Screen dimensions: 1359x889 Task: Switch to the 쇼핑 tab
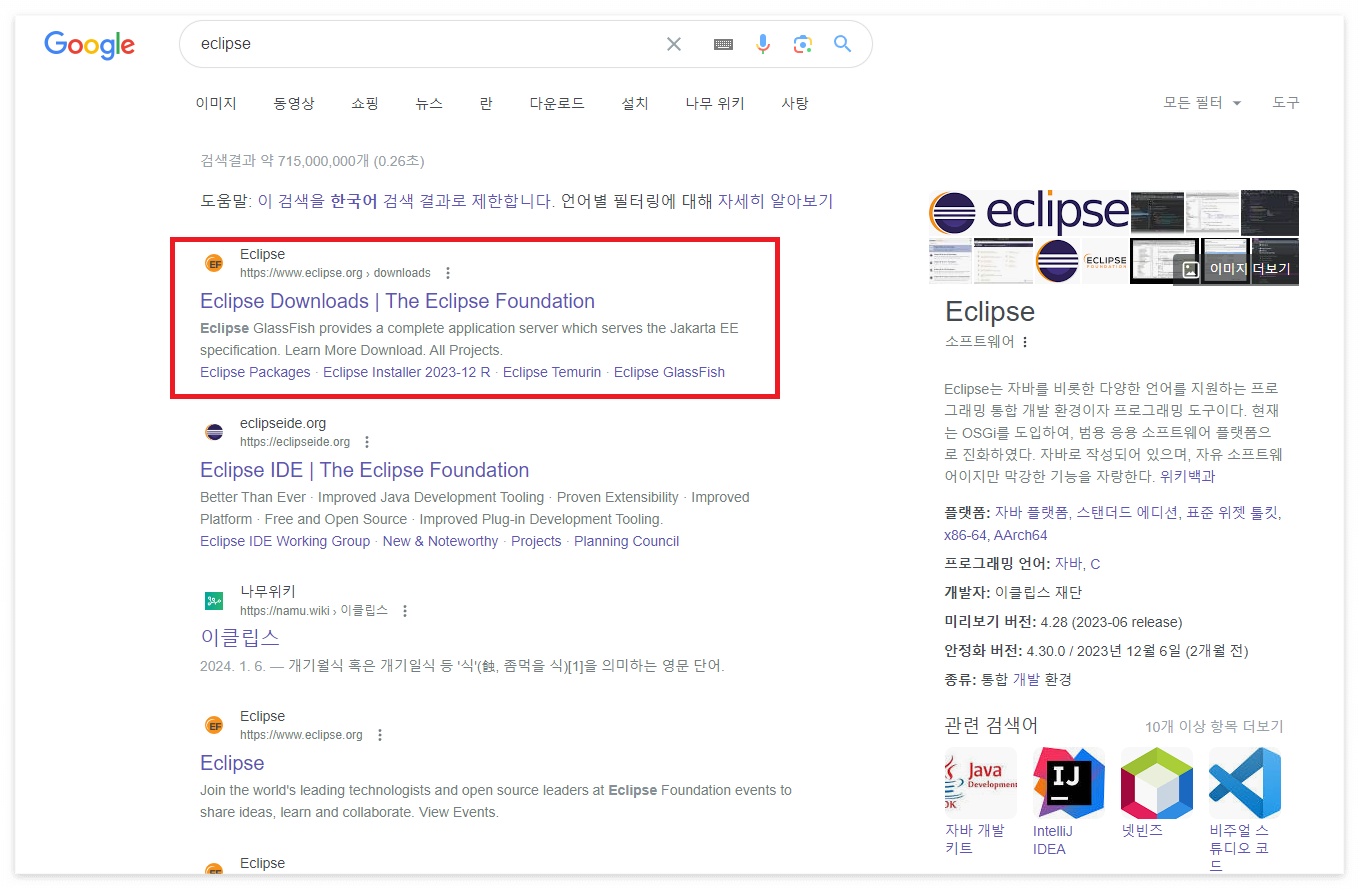click(365, 103)
